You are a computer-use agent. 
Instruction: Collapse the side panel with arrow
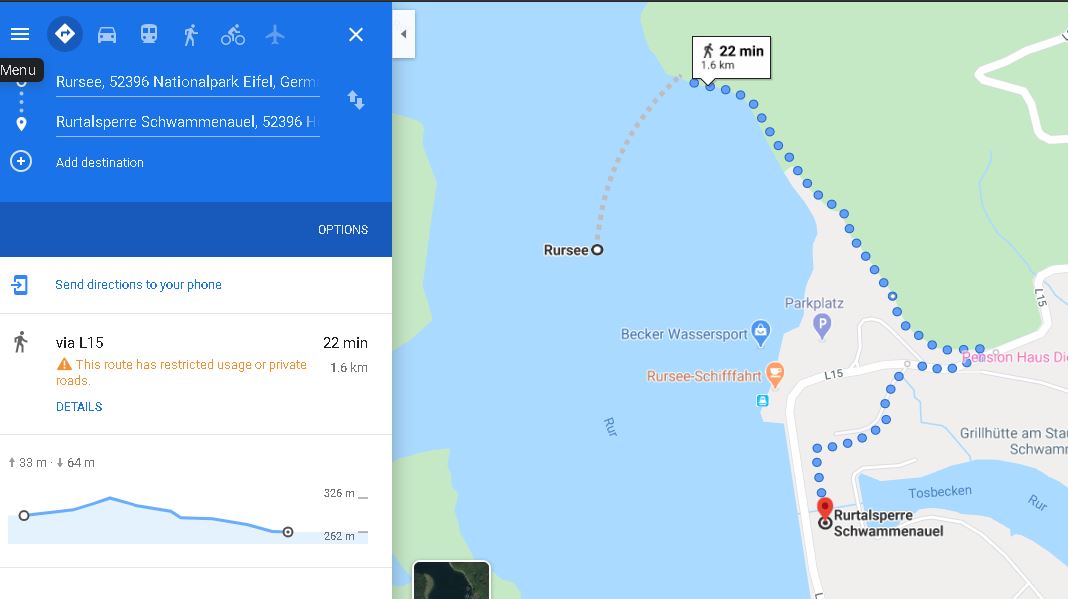coord(403,34)
